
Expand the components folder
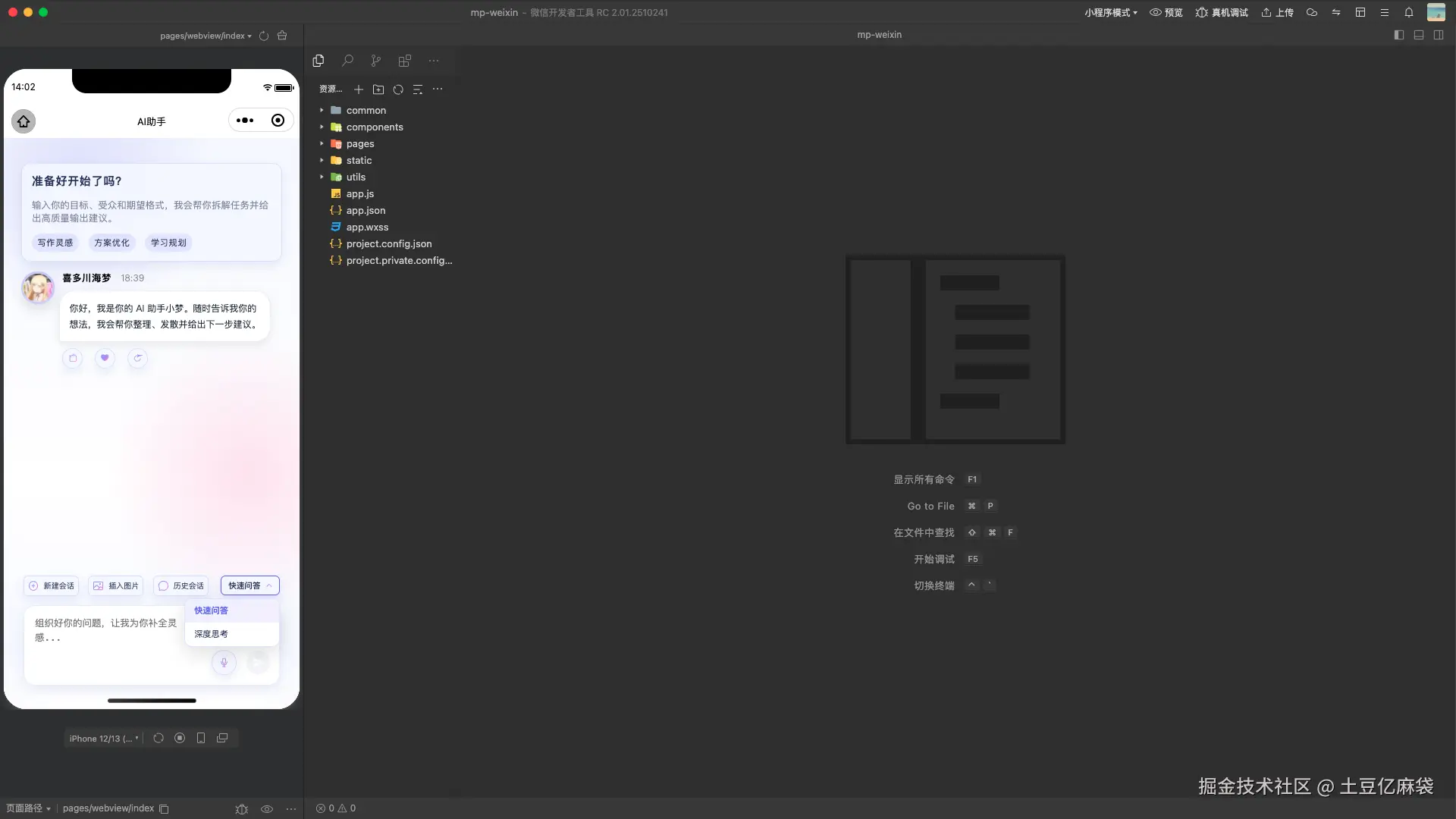[x=375, y=127]
